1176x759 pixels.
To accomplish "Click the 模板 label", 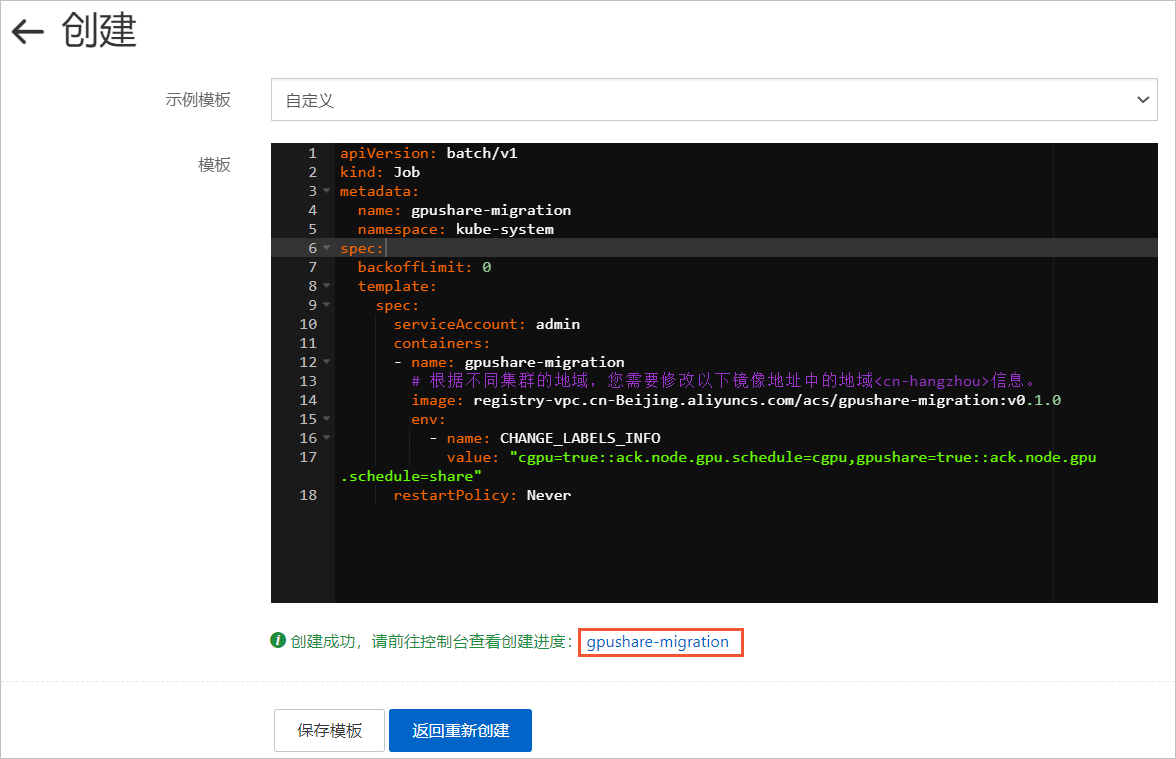I will point(214,165).
